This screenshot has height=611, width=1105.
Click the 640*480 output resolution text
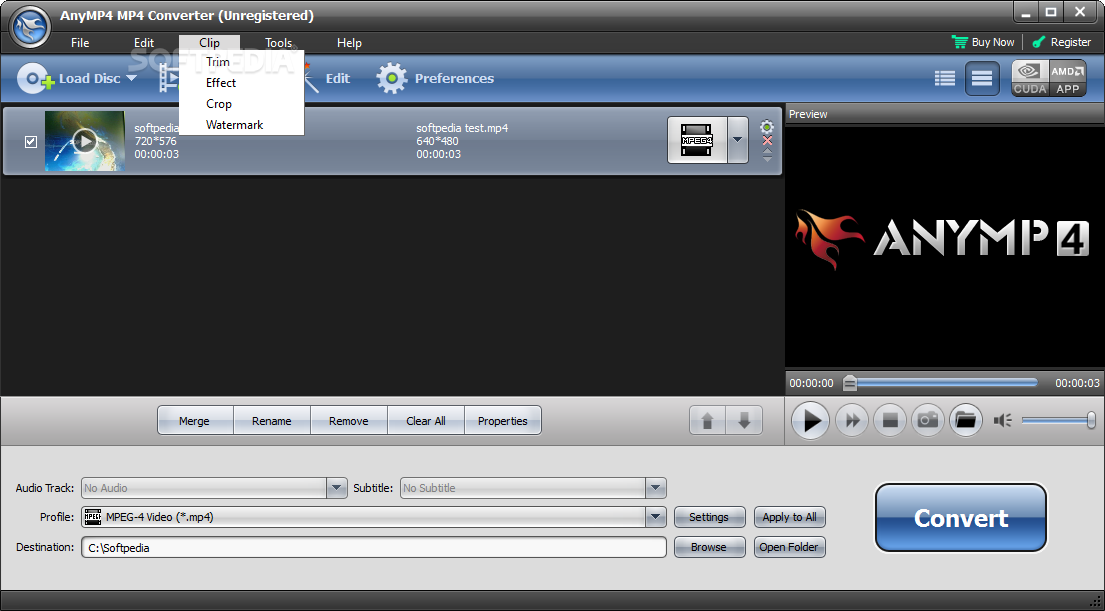pyautogui.click(x=437, y=141)
